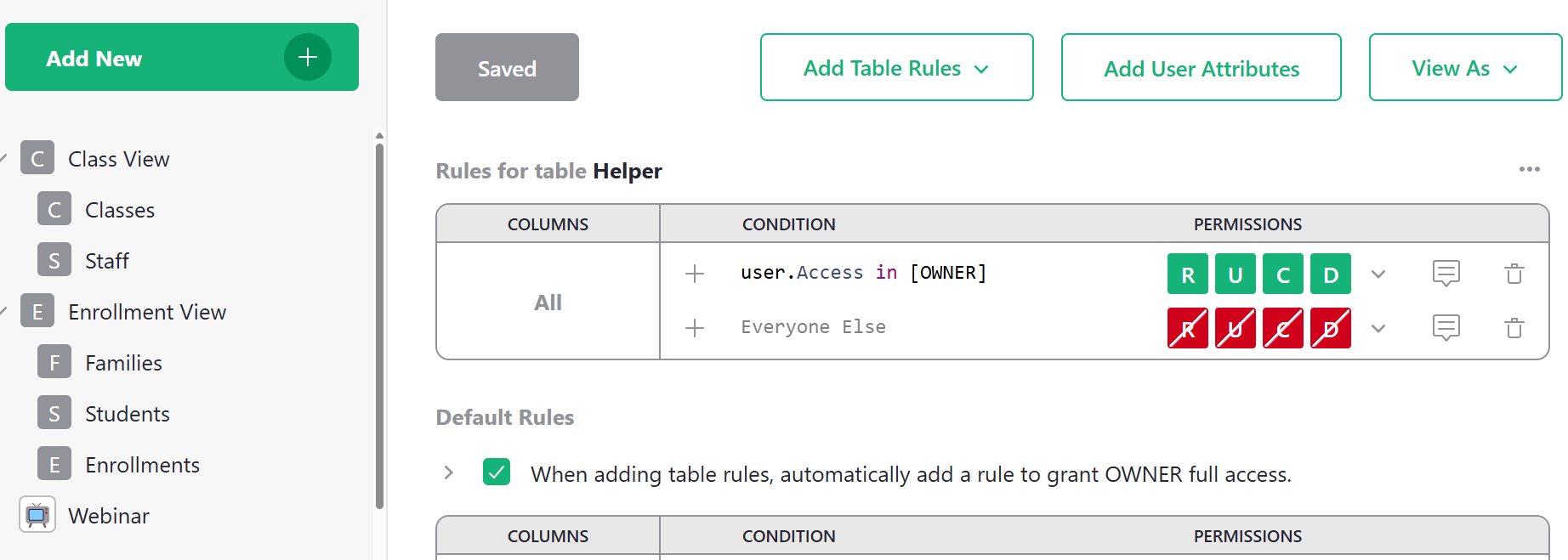Toggle denied Delete permission for Everyone Else
1568x560 pixels.
[1331, 328]
